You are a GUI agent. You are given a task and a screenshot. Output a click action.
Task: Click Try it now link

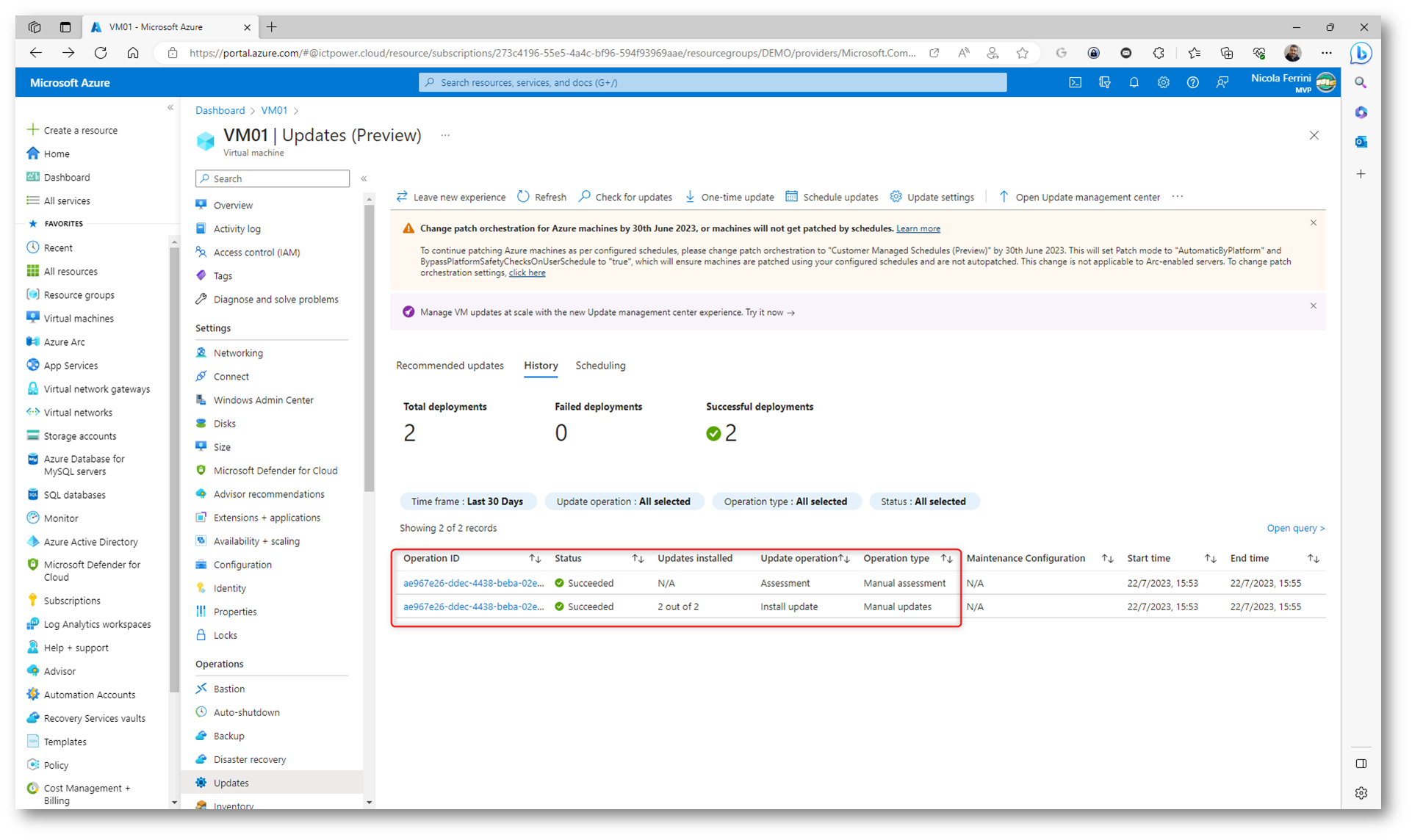click(770, 312)
